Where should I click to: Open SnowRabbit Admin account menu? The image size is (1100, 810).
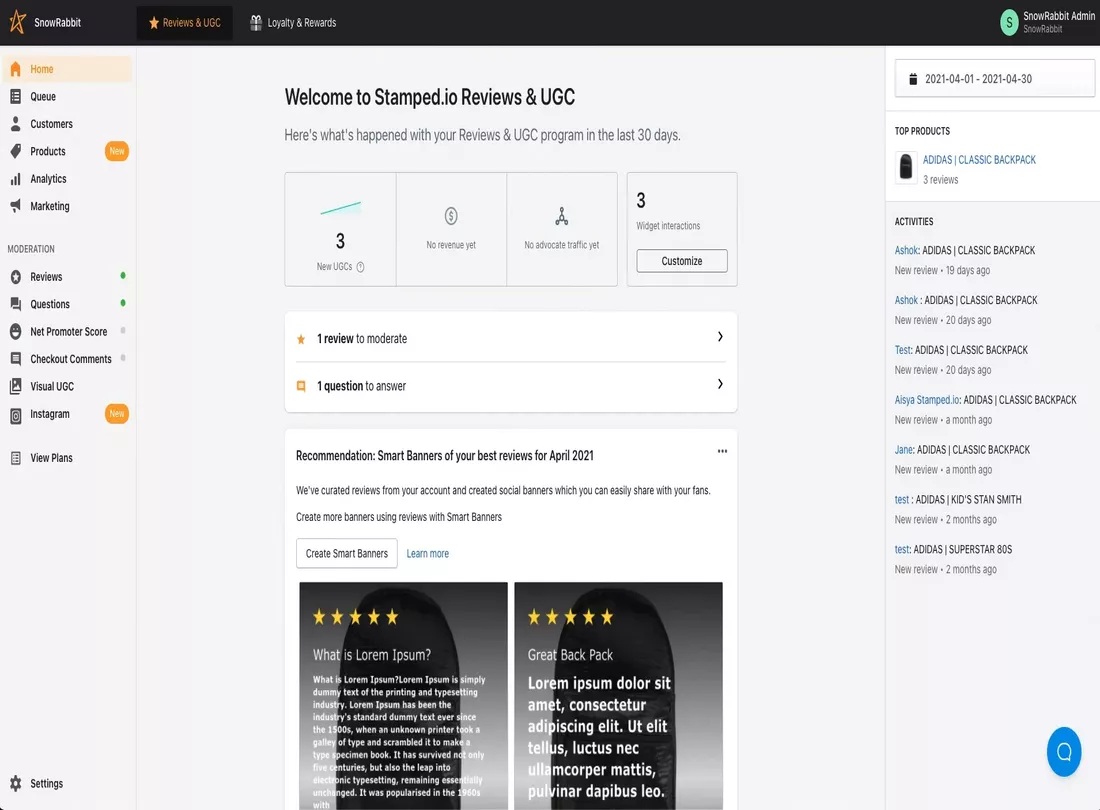click(x=1048, y=22)
